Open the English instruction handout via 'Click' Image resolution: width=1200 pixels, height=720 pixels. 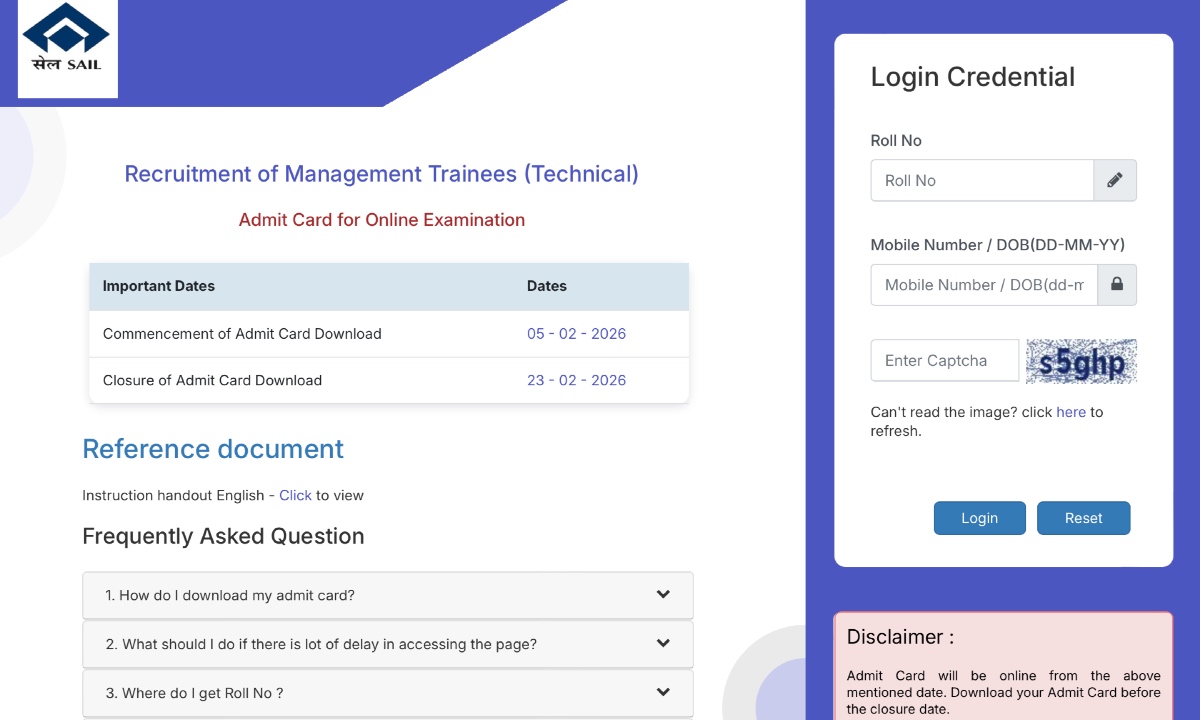coord(295,495)
